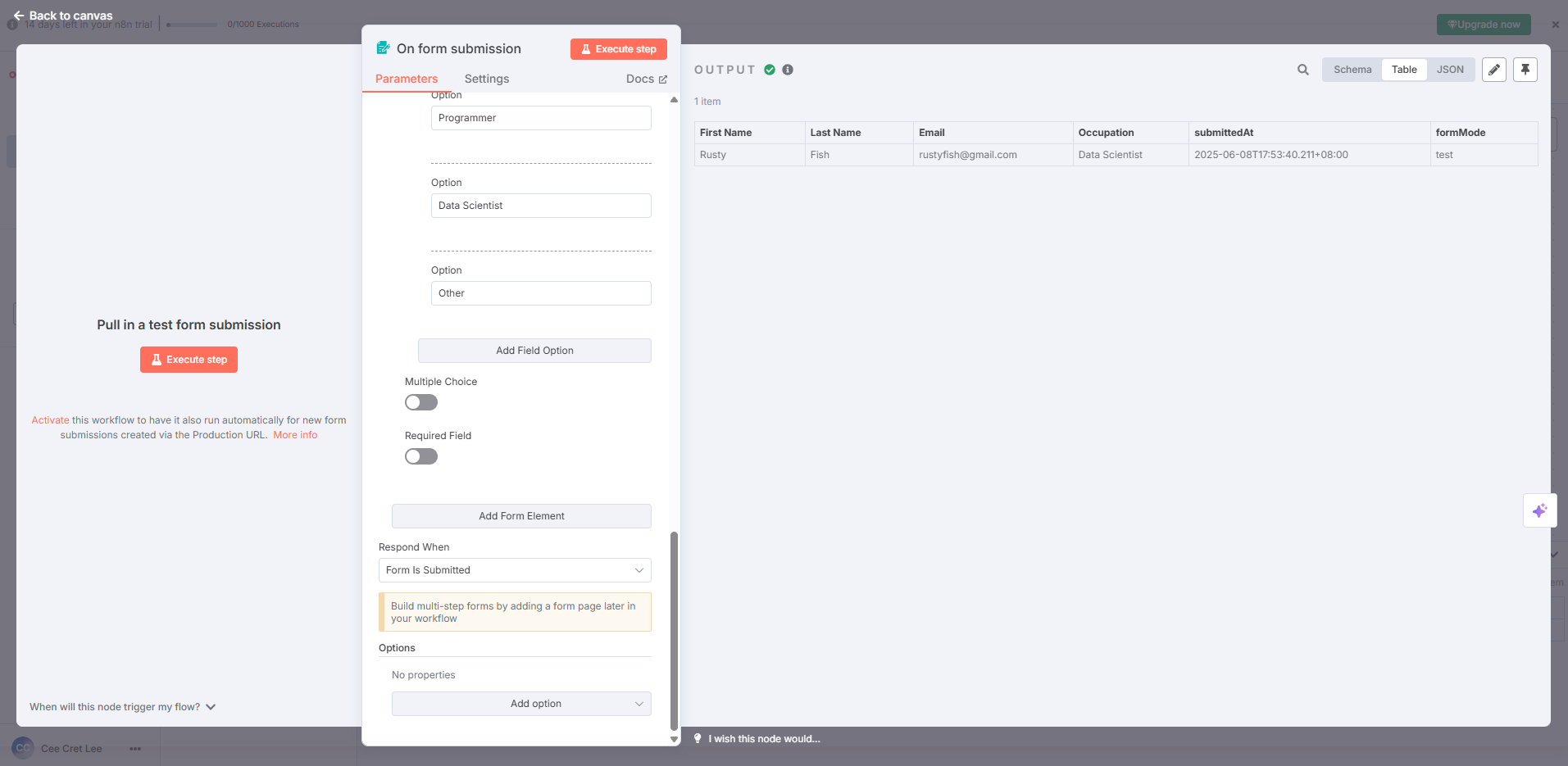
Task: Click the edit output pencil icon
Action: pyautogui.click(x=1493, y=70)
